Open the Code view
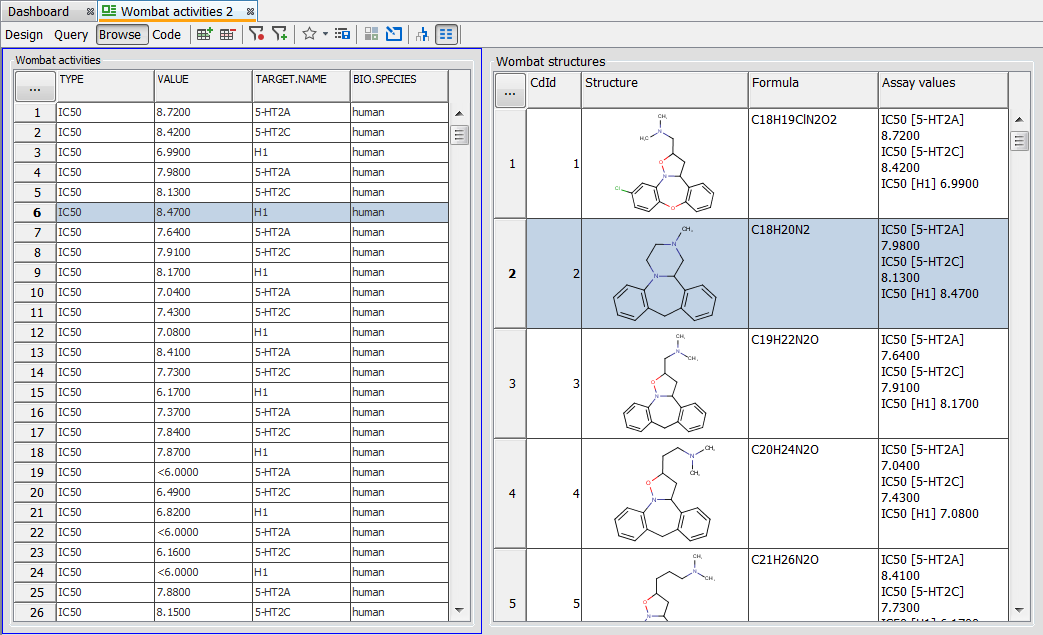This screenshot has height=635, width=1043. coord(167,34)
